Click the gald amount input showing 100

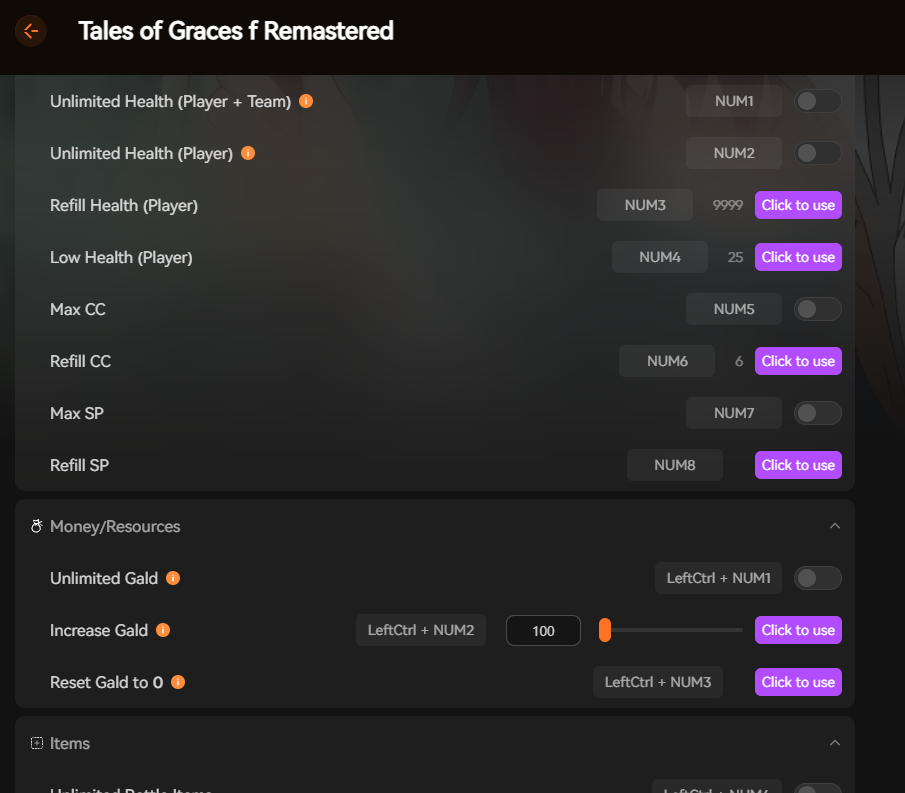(x=543, y=630)
